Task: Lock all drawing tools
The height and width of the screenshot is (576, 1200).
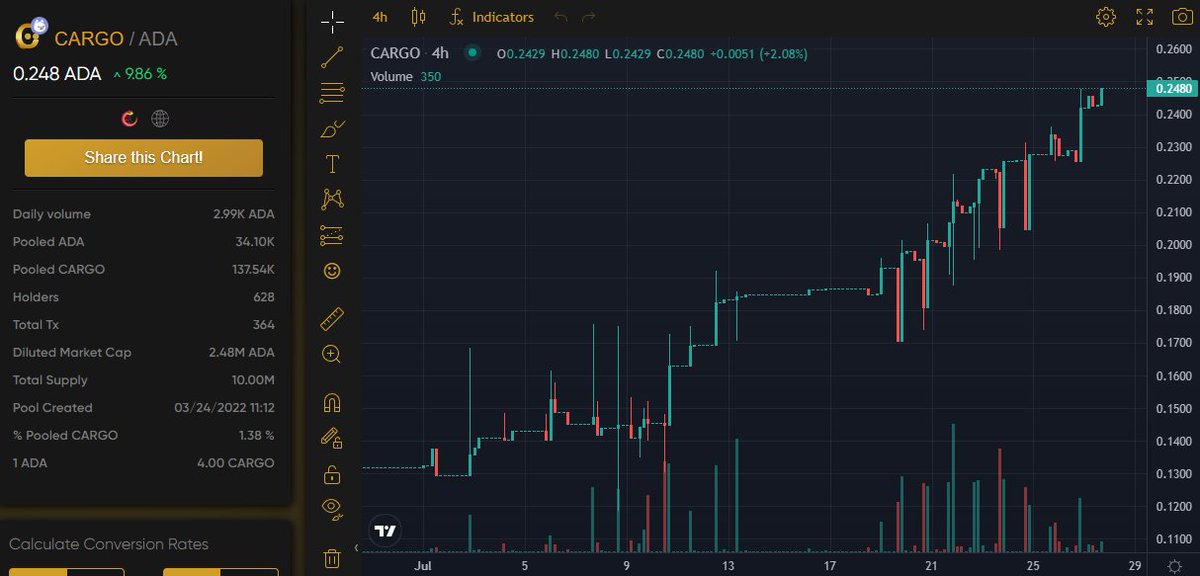Action: coord(332,474)
